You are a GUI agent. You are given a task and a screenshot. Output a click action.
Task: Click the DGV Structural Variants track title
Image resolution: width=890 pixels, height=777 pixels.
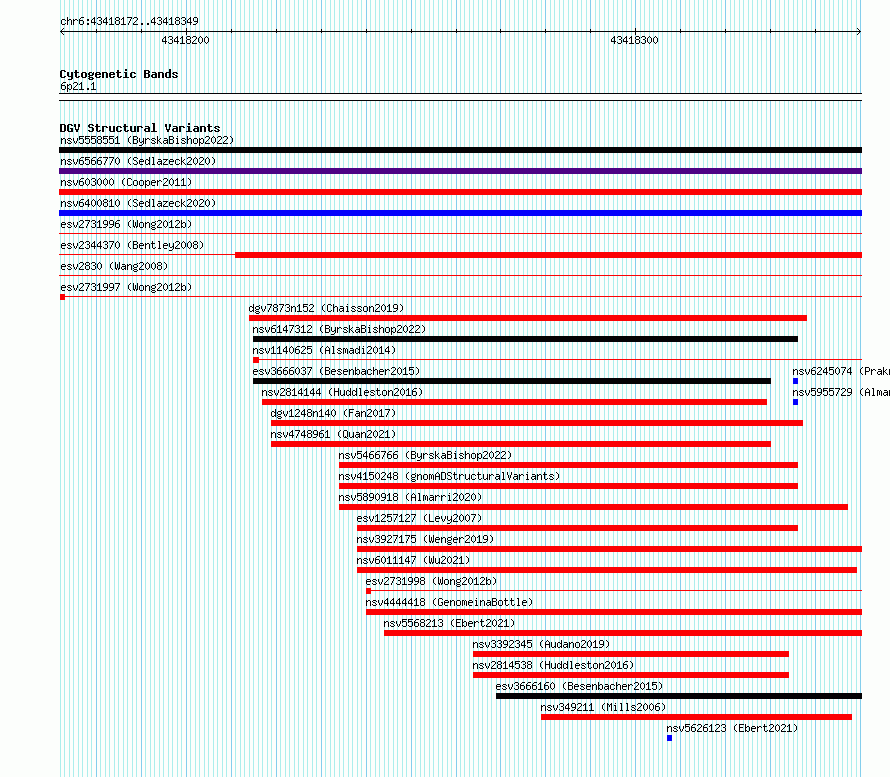pyautogui.click(x=140, y=128)
